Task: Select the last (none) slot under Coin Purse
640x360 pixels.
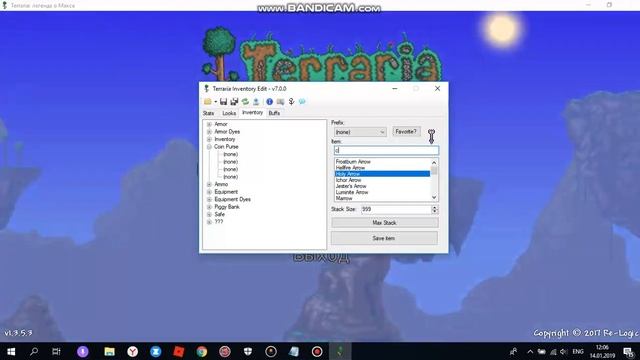Action: [231, 177]
